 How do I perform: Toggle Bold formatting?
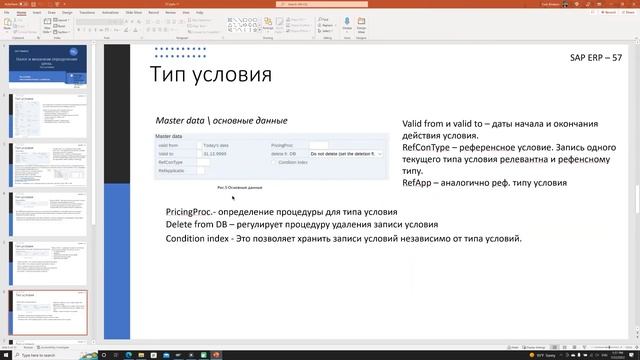point(79,30)
